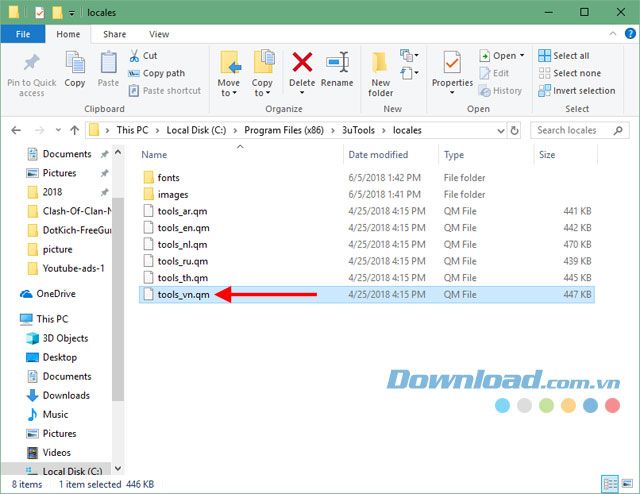Expand the Open button dropdown arrow
The height and width of the screenshot is (494, 640).
(x=523, y=56)
